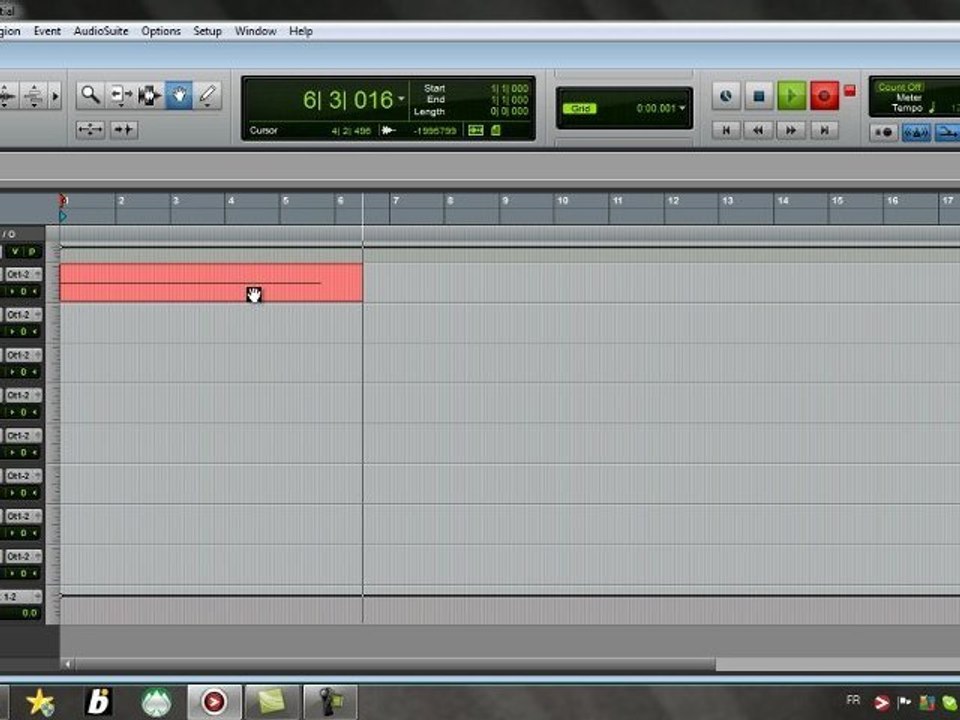Open the master track 1-2 output selector
The image size is (960, 720).
pyautogui.click(x=21, y=596)
